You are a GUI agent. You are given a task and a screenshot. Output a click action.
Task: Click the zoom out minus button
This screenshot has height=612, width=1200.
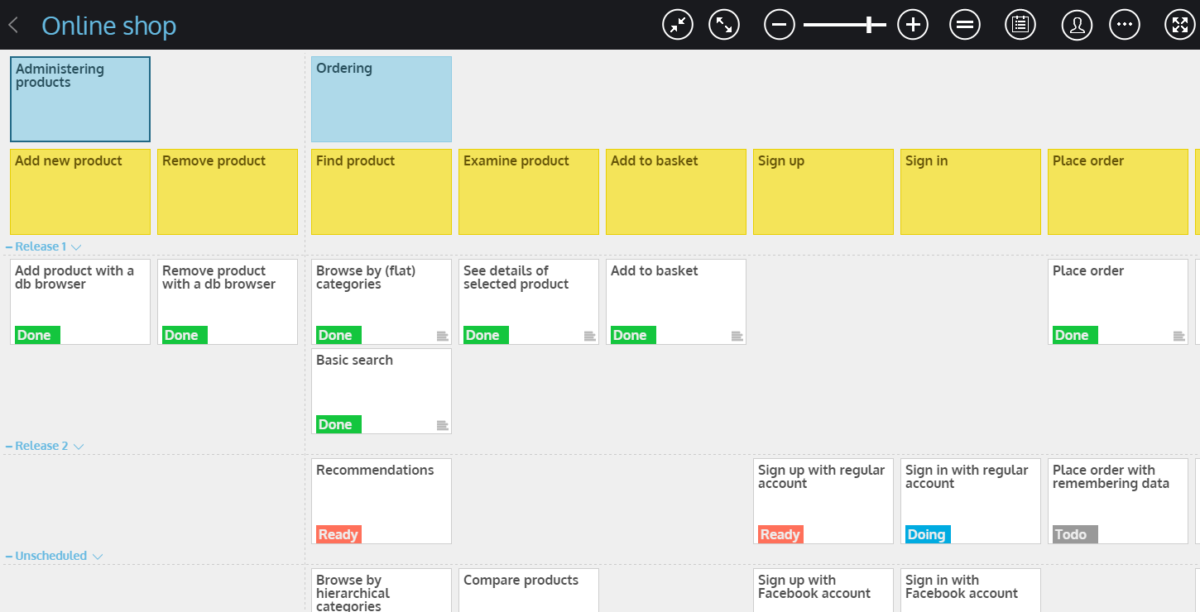pyautogui.click(x=779, y=24)
